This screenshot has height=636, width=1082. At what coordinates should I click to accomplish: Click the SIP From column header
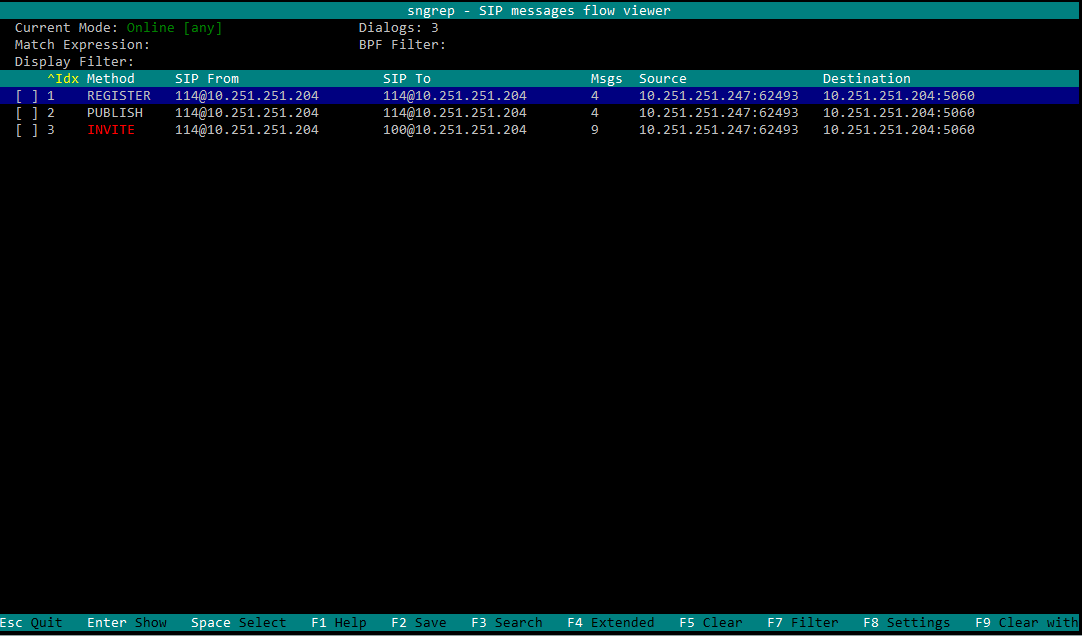(x=207, y=79)
